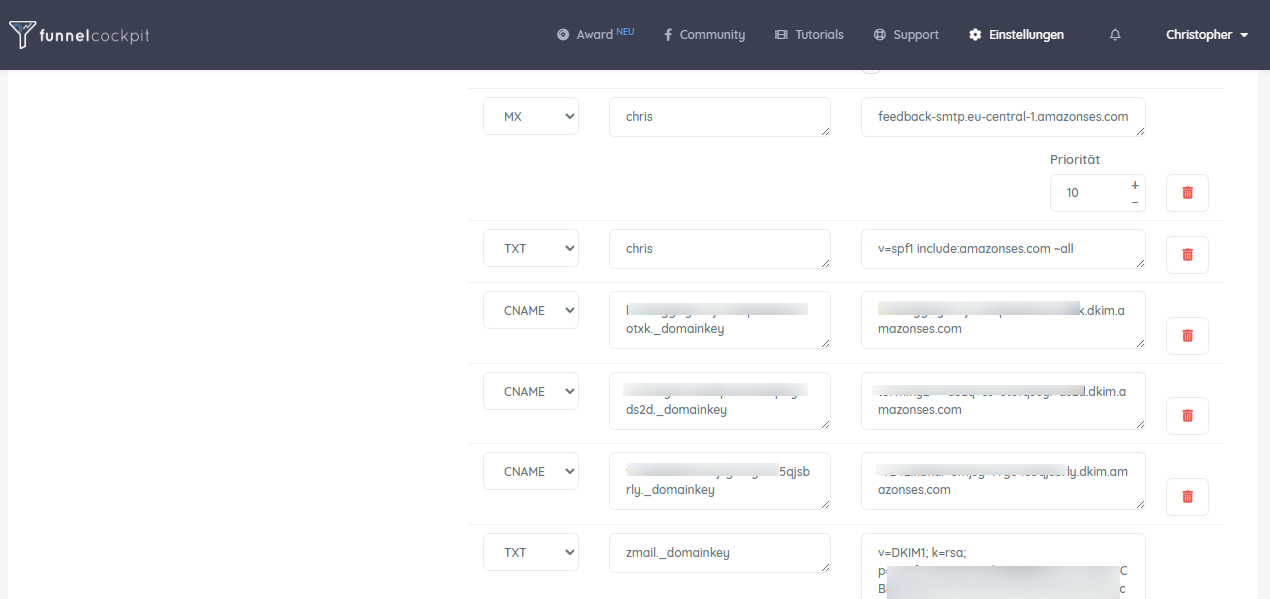Open the Christopher account menu

(1206, 35)
